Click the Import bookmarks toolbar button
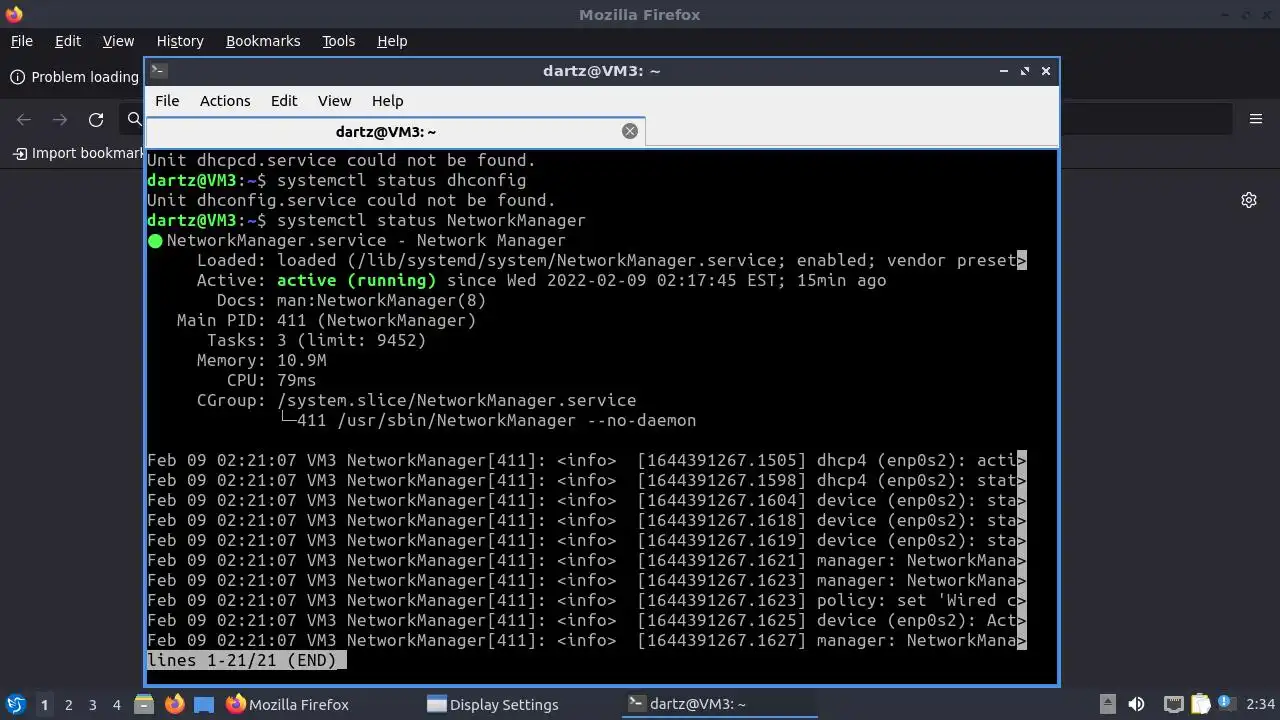The image size is (1280, 720). (x=79, y=153)
